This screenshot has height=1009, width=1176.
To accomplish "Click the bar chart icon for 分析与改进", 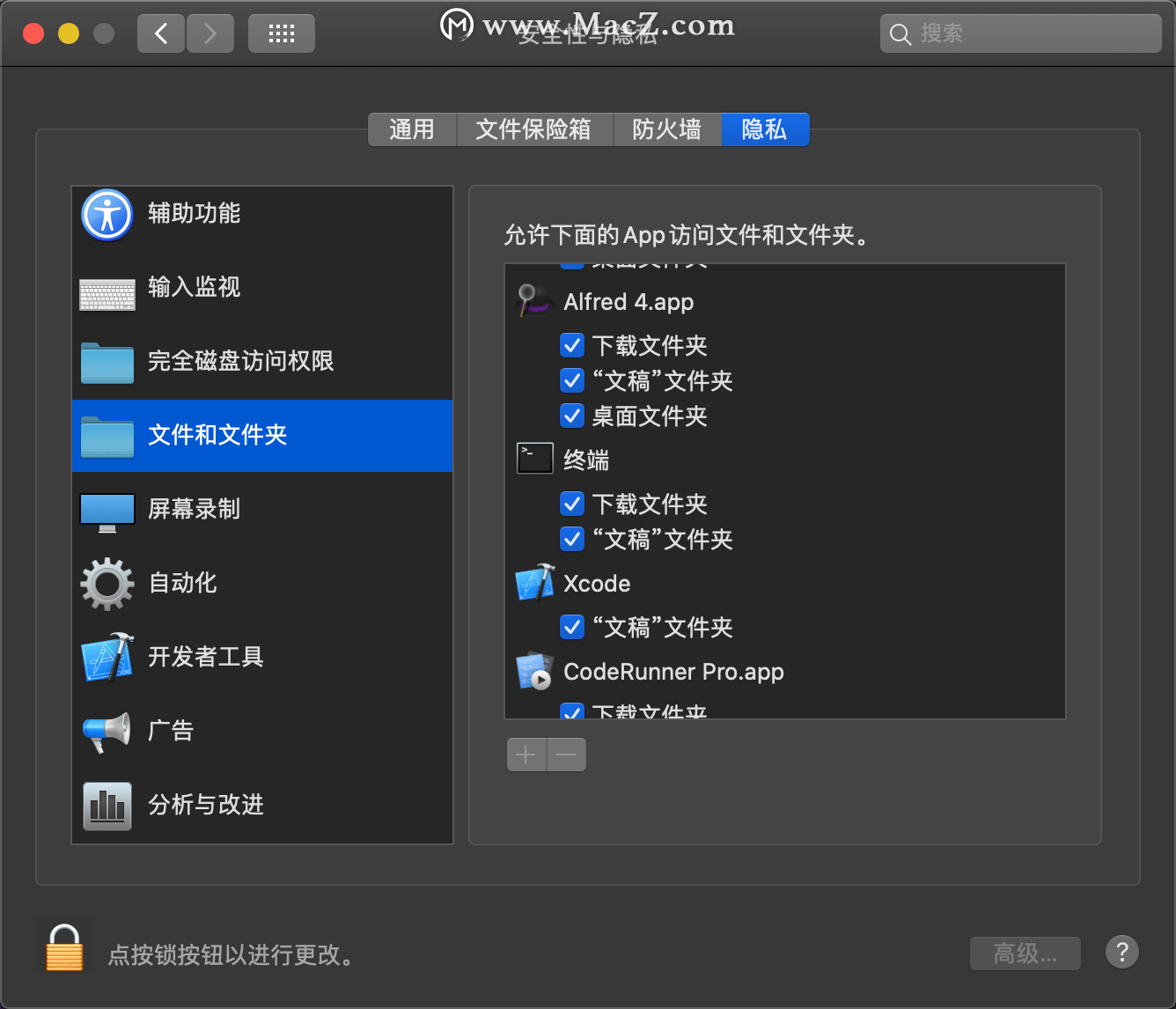I will pos(107,806).
